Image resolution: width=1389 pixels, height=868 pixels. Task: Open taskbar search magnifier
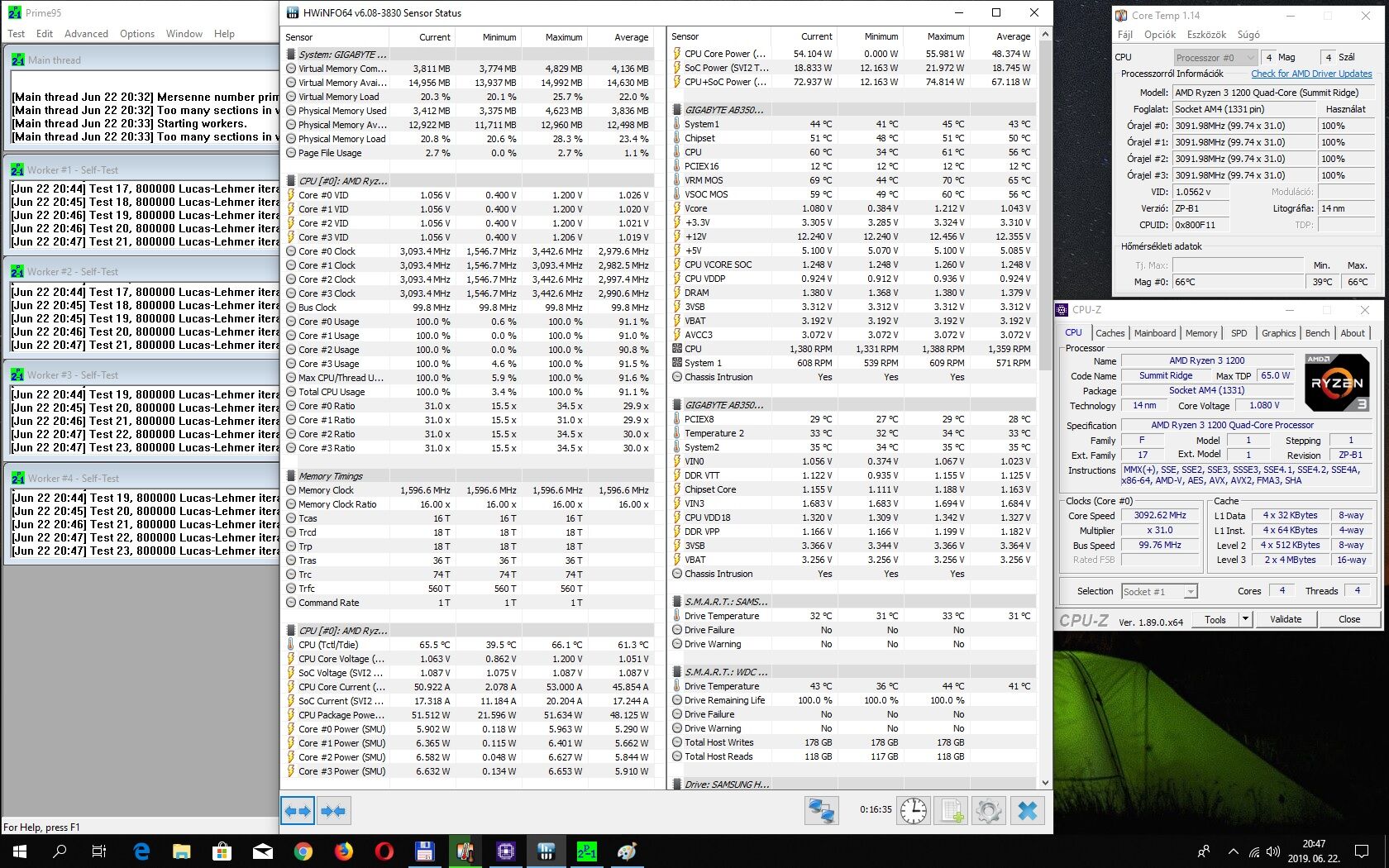pos(60,851)
